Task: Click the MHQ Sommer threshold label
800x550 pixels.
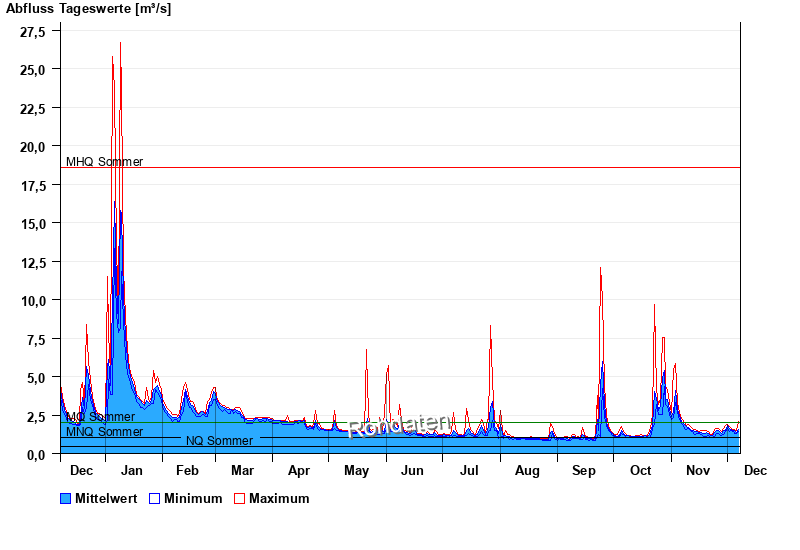Action: (104, 161)
